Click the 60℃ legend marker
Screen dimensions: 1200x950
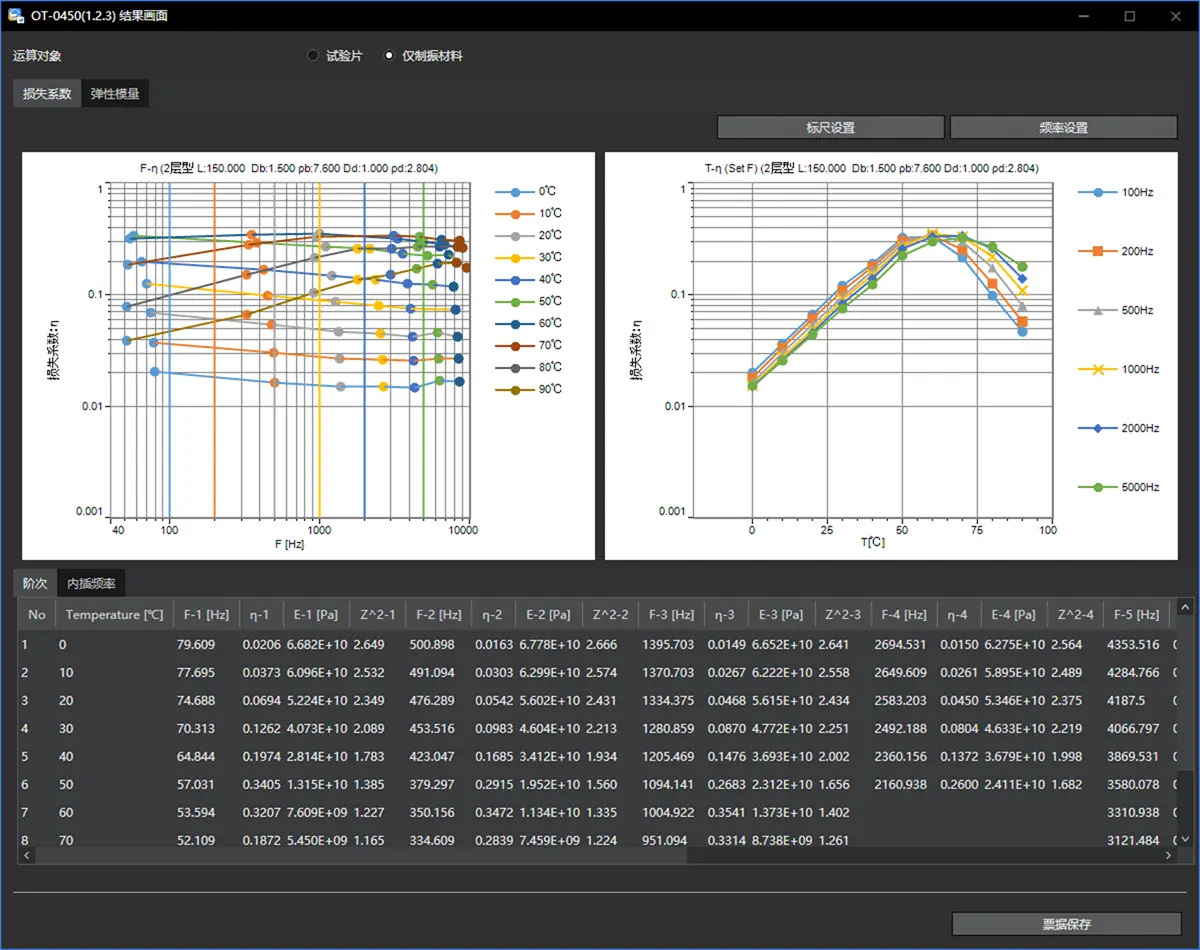(515, 323)
